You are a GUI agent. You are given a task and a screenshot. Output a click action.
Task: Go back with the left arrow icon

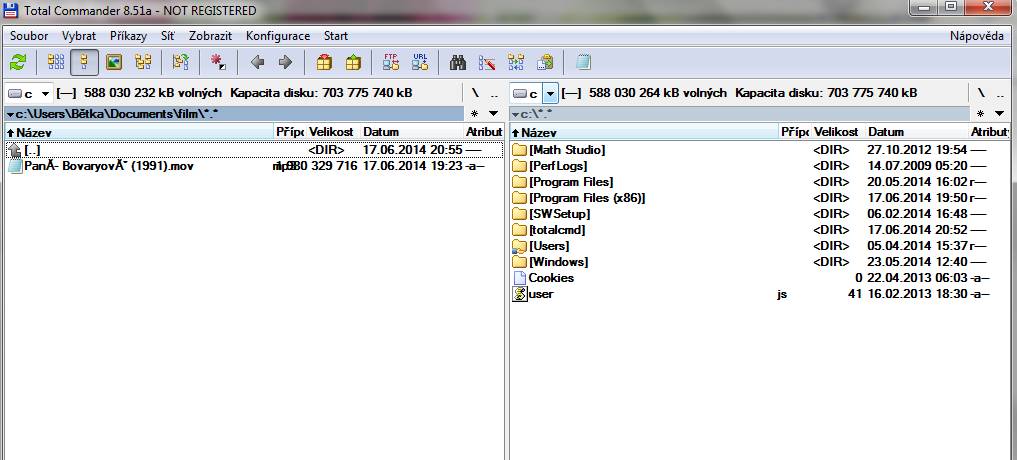257,62
